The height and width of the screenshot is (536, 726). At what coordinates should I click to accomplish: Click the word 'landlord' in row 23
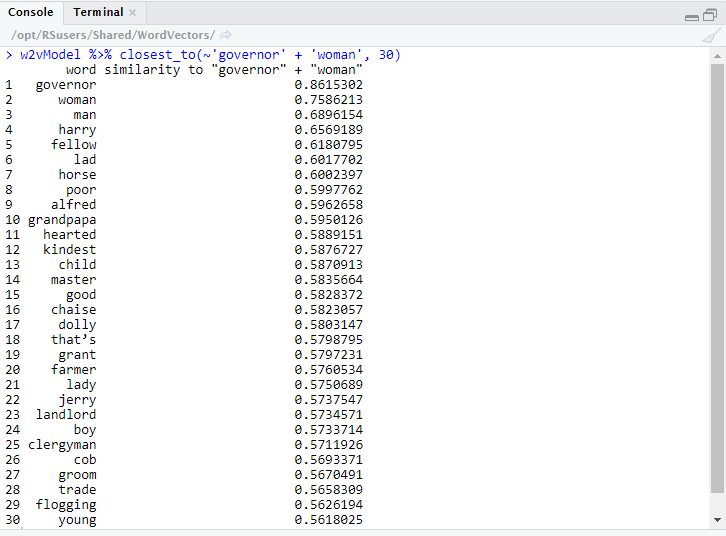[66, 415]
